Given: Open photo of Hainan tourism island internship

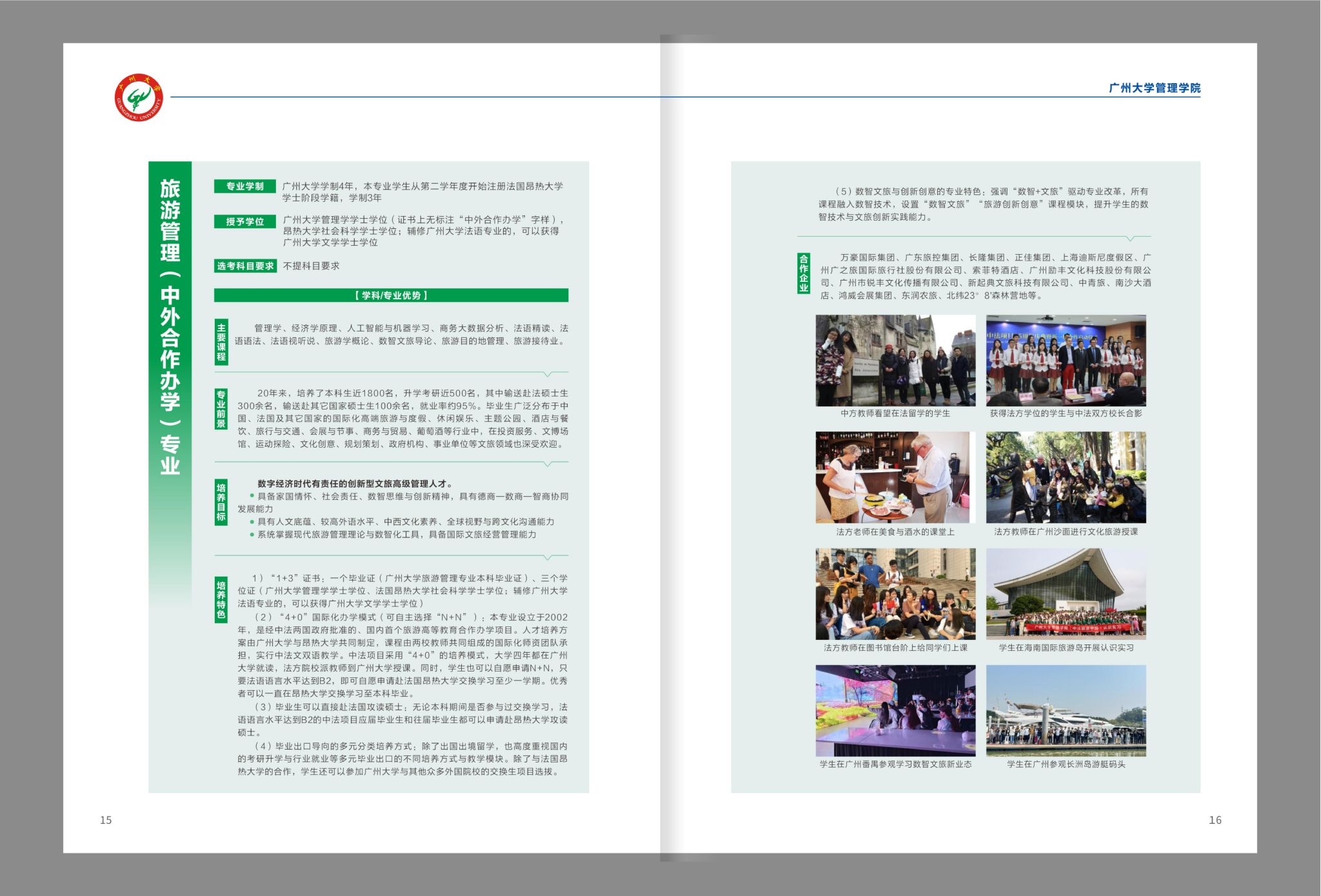Looking at the screenshot, I should (x=1066, y=594).
